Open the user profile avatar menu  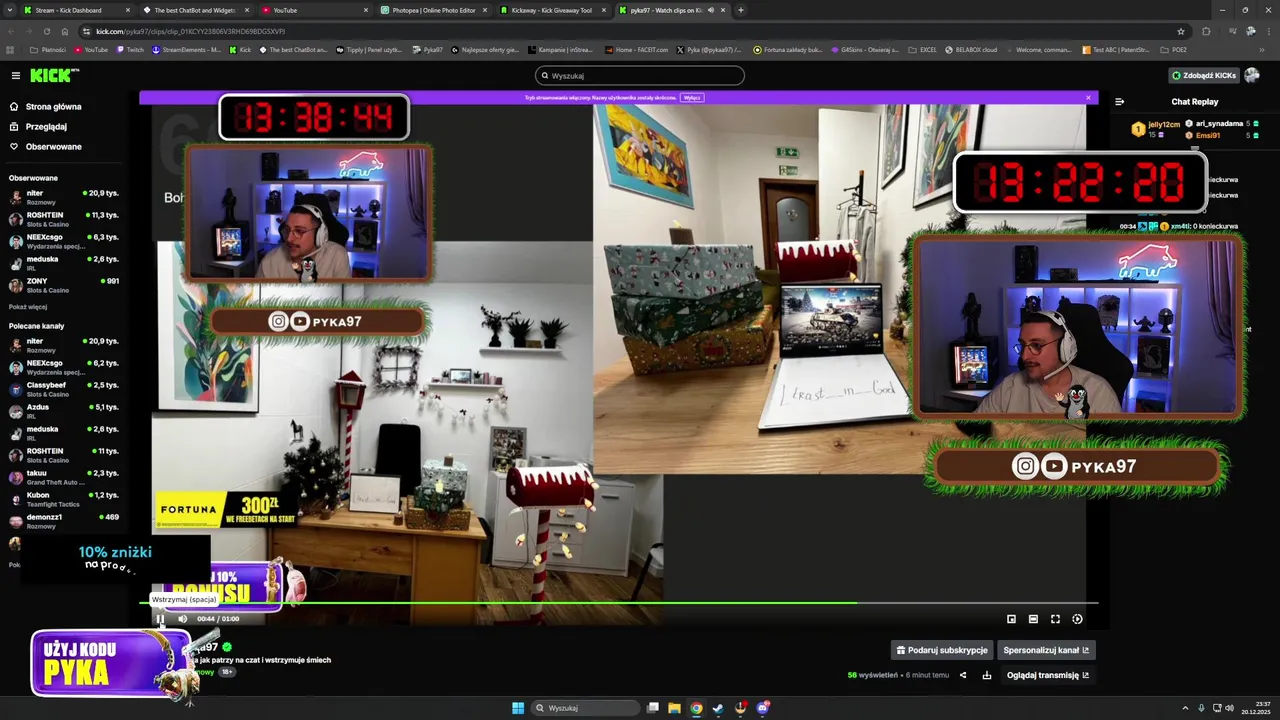coord(1252,75)
